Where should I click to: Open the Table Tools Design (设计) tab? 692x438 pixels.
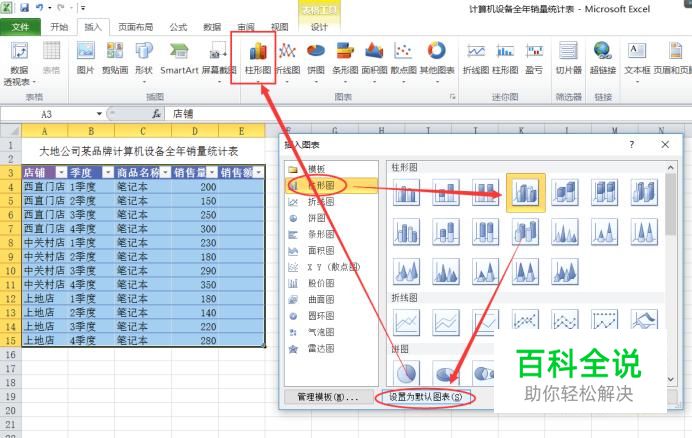320,27
